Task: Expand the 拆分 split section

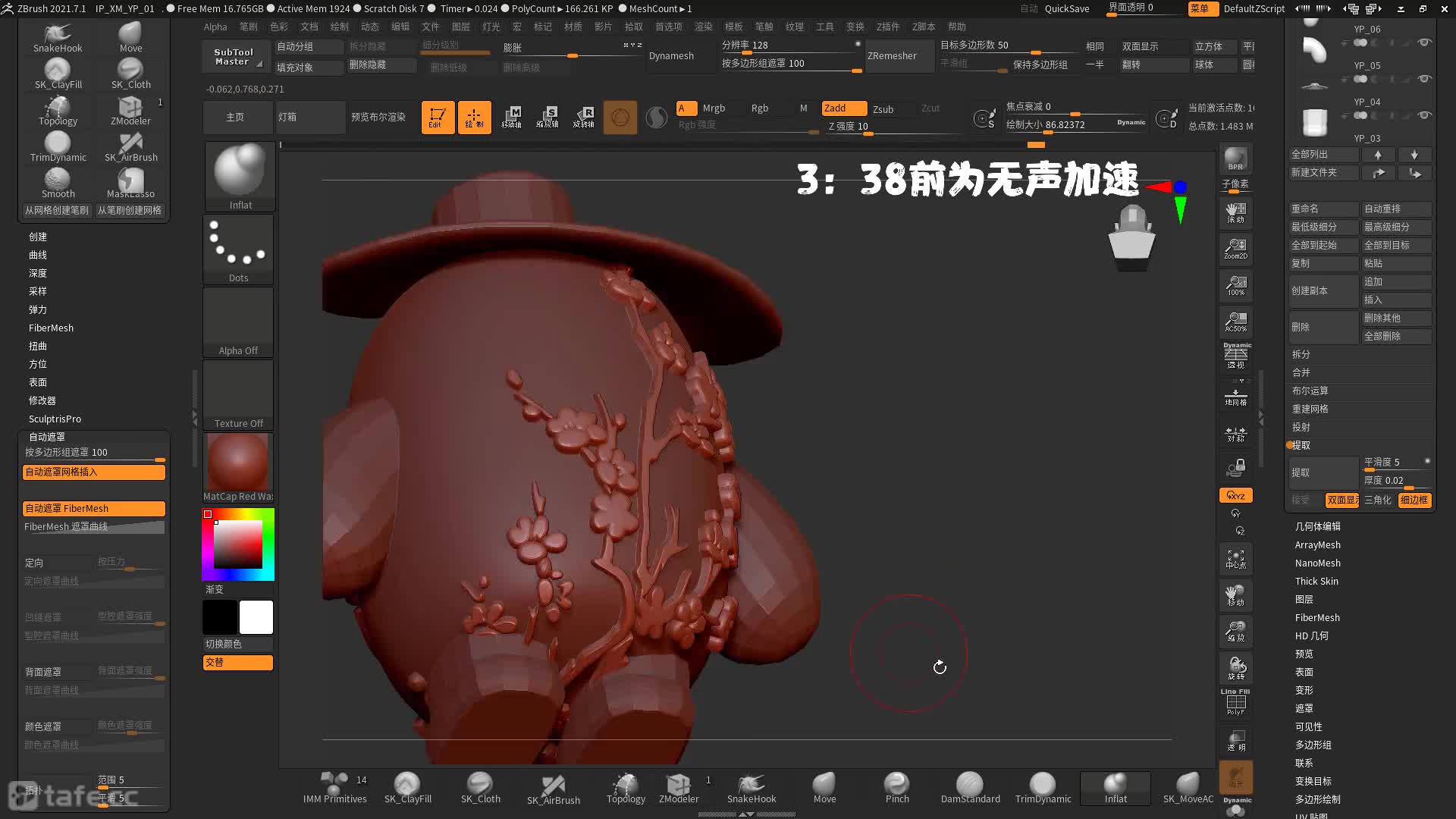Action: pos(1301,354)
